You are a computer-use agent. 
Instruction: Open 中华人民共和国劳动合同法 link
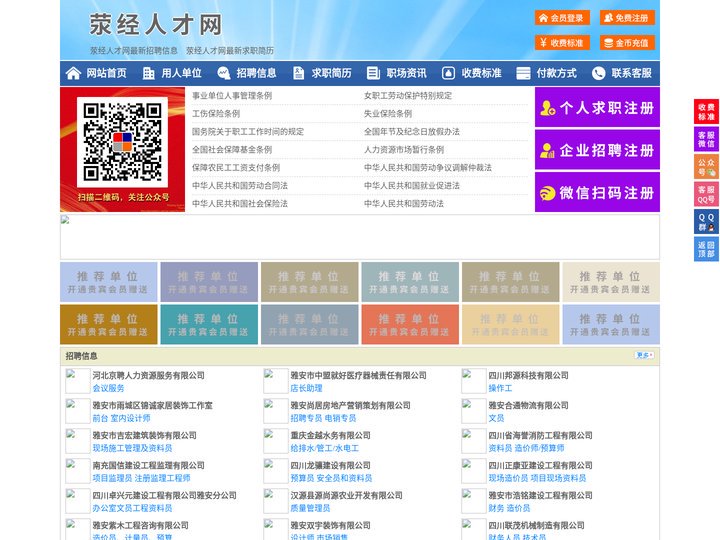point(240,186)
